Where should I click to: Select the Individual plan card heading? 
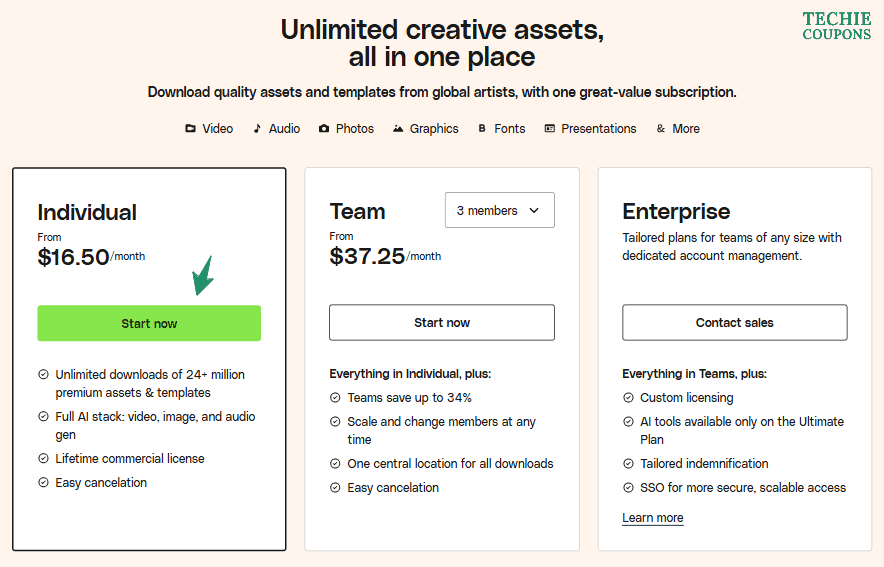pyautogui.click(x=87, y=212)
